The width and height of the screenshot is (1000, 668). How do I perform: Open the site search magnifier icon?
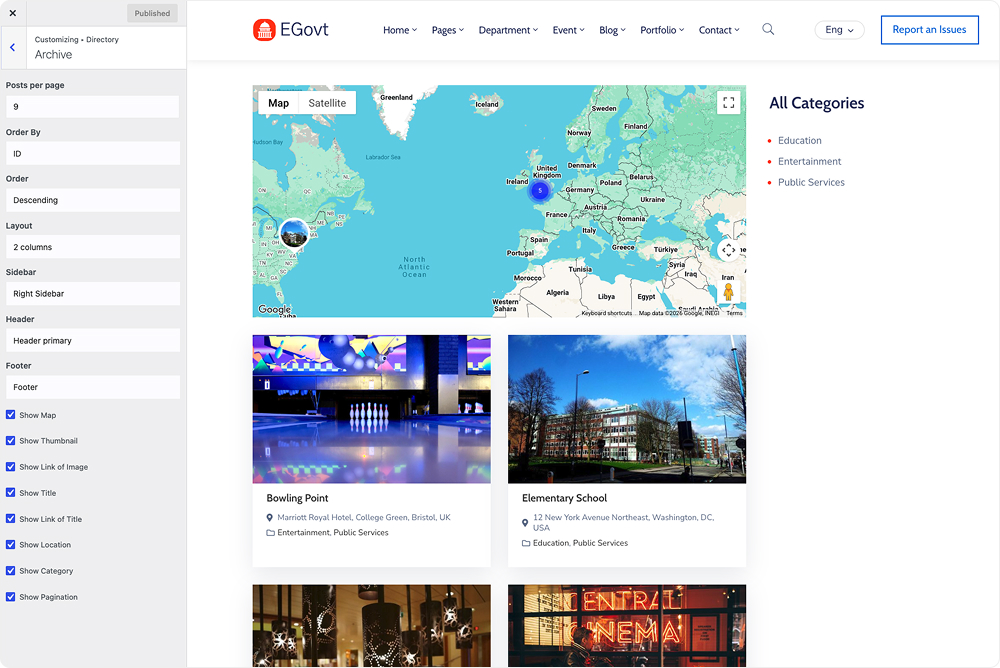coord(768,29)
